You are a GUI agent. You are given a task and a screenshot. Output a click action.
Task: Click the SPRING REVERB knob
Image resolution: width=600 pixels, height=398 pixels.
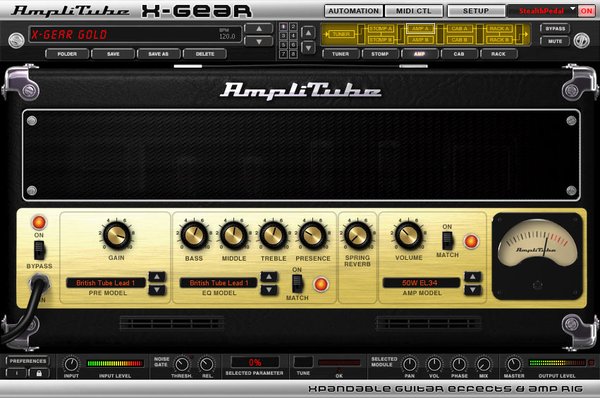tap(357, 235)
